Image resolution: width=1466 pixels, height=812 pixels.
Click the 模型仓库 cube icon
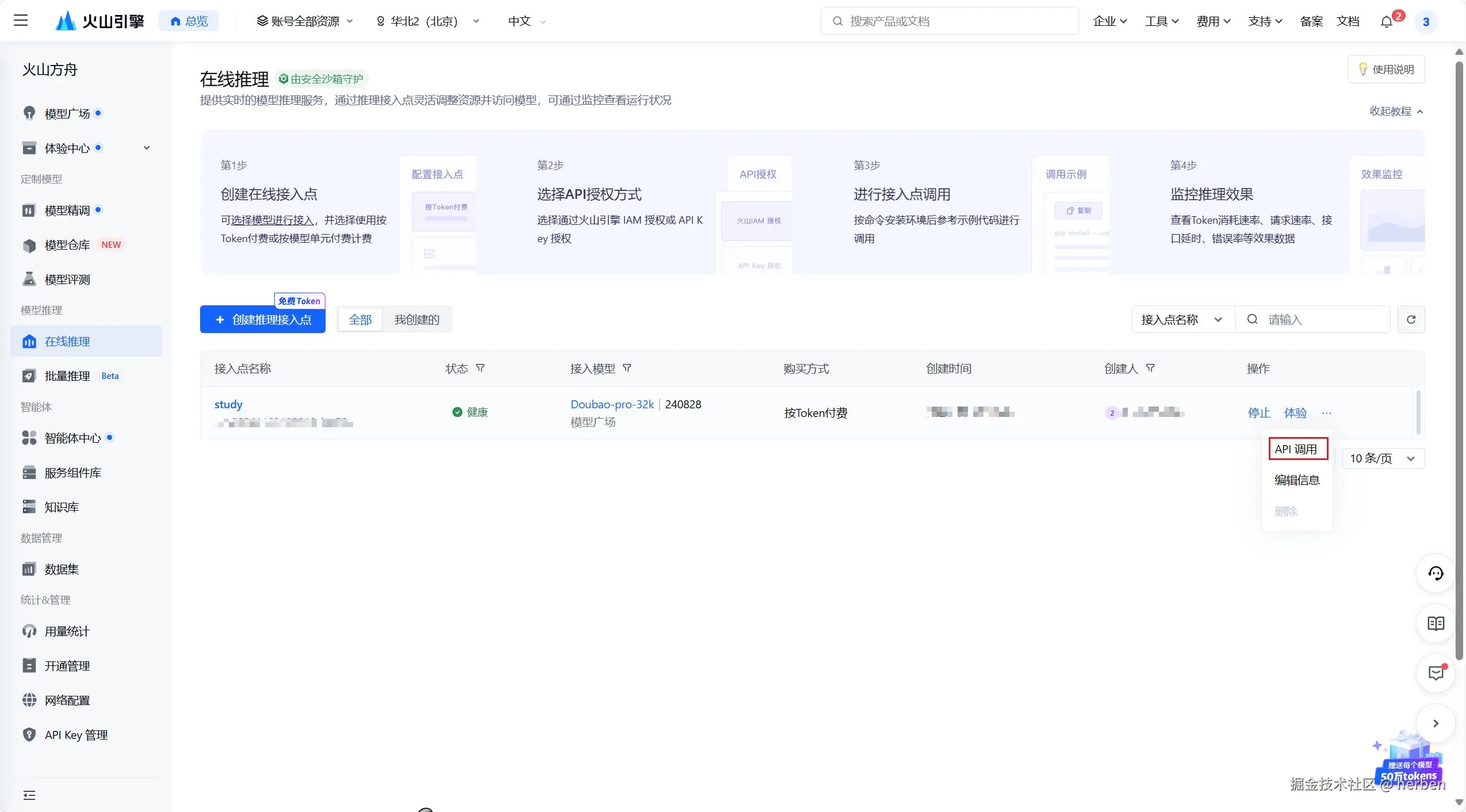[29, 245]
